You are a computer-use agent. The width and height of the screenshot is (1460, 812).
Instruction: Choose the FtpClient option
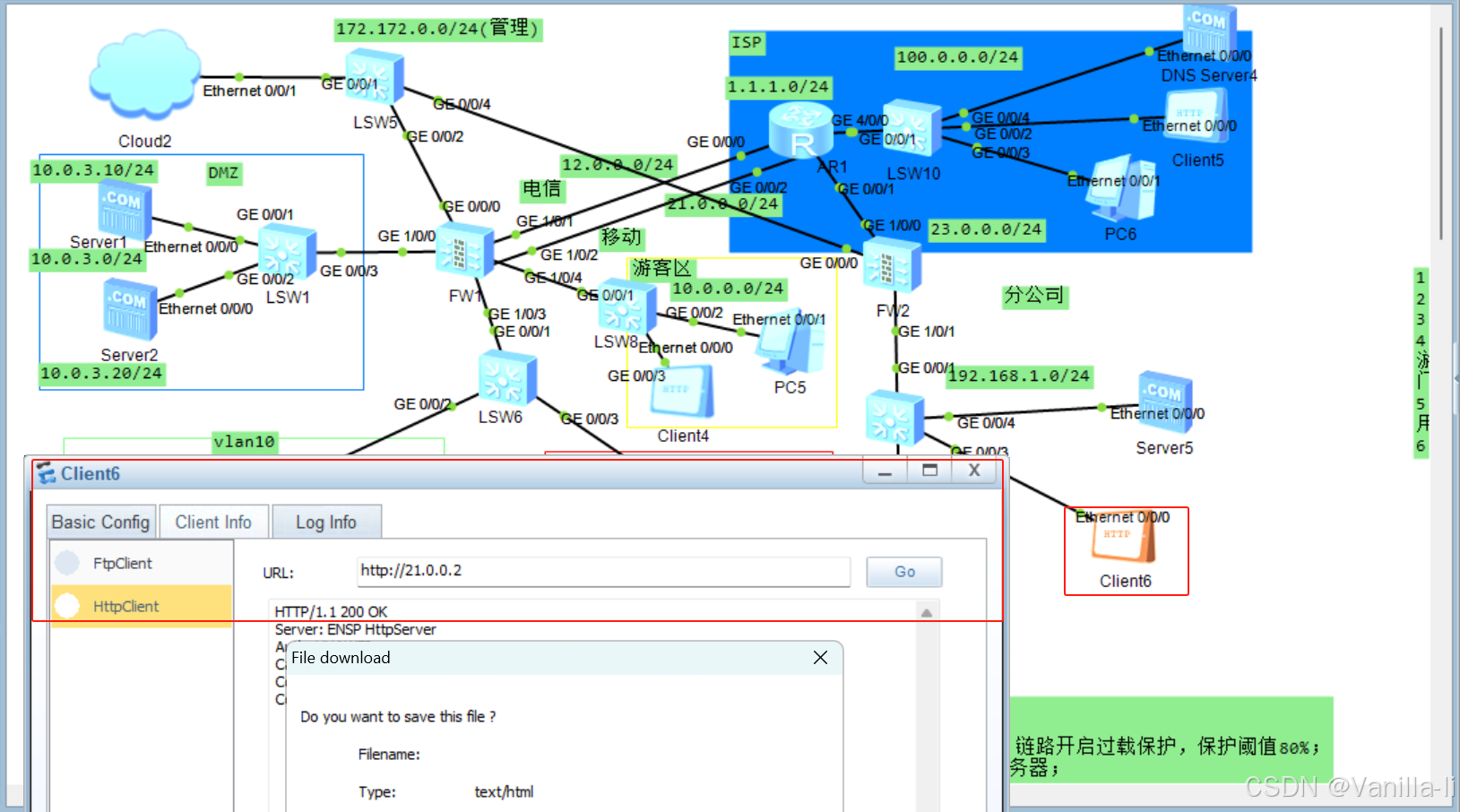point(142,563)
